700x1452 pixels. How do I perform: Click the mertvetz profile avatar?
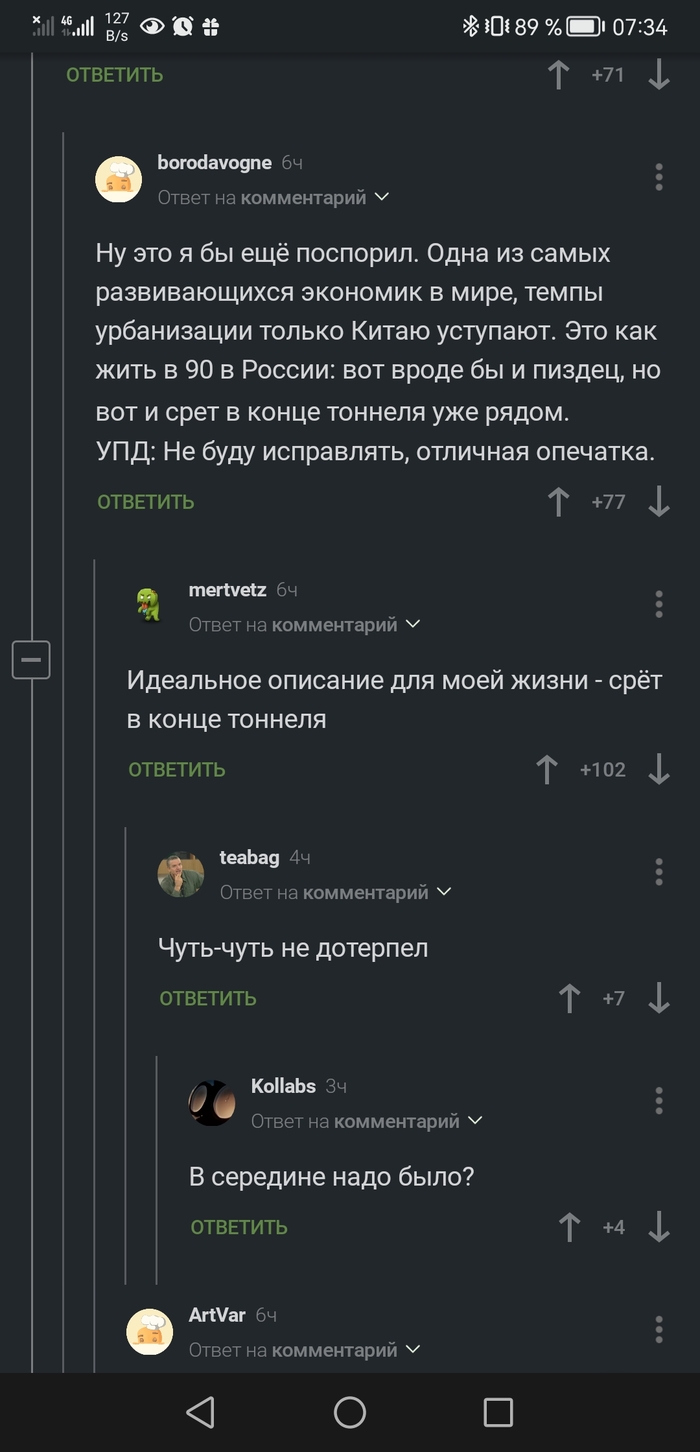[x=148, y=603]
